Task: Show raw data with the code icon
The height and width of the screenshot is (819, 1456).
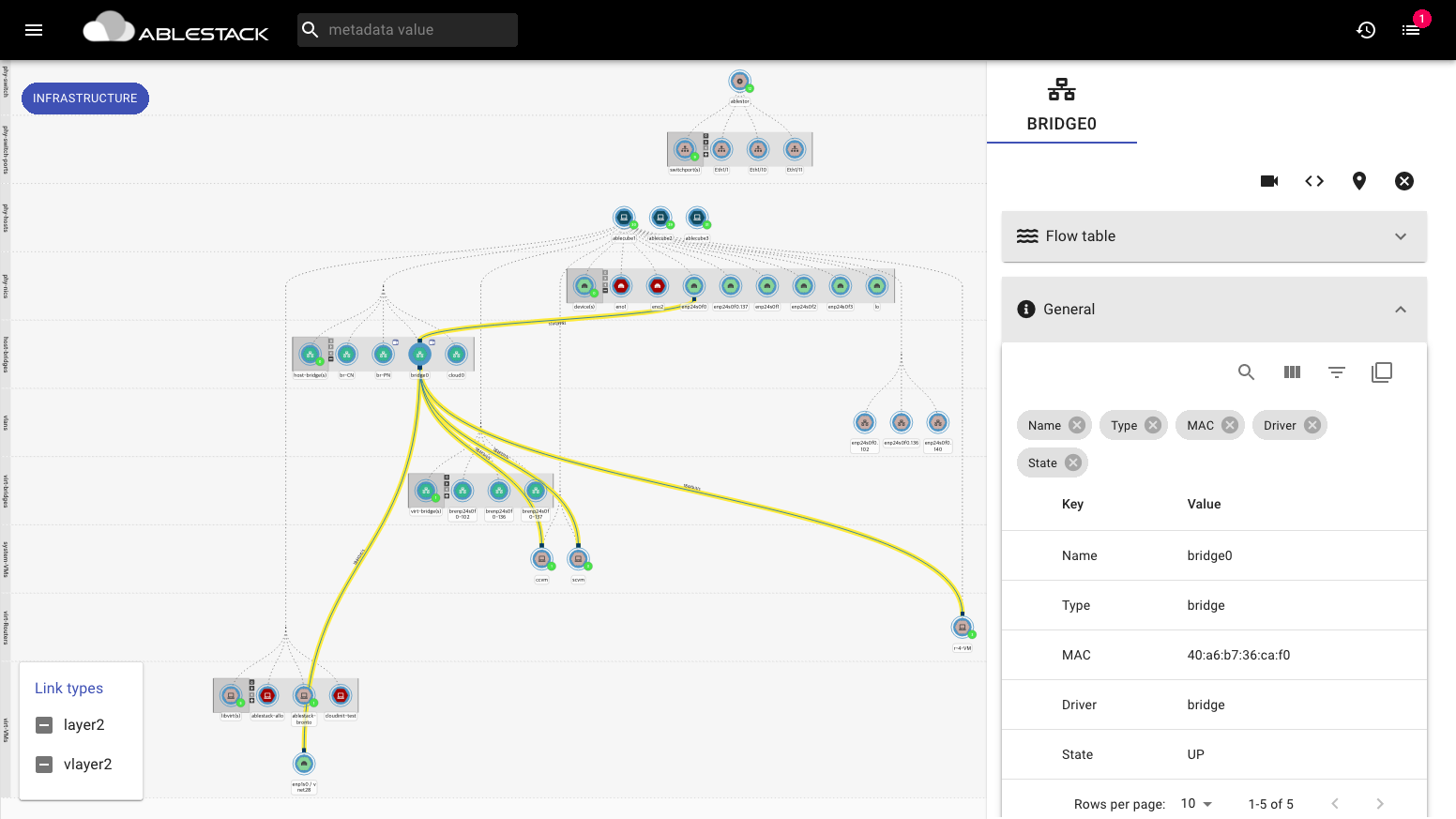Action: click(1314, 181)
